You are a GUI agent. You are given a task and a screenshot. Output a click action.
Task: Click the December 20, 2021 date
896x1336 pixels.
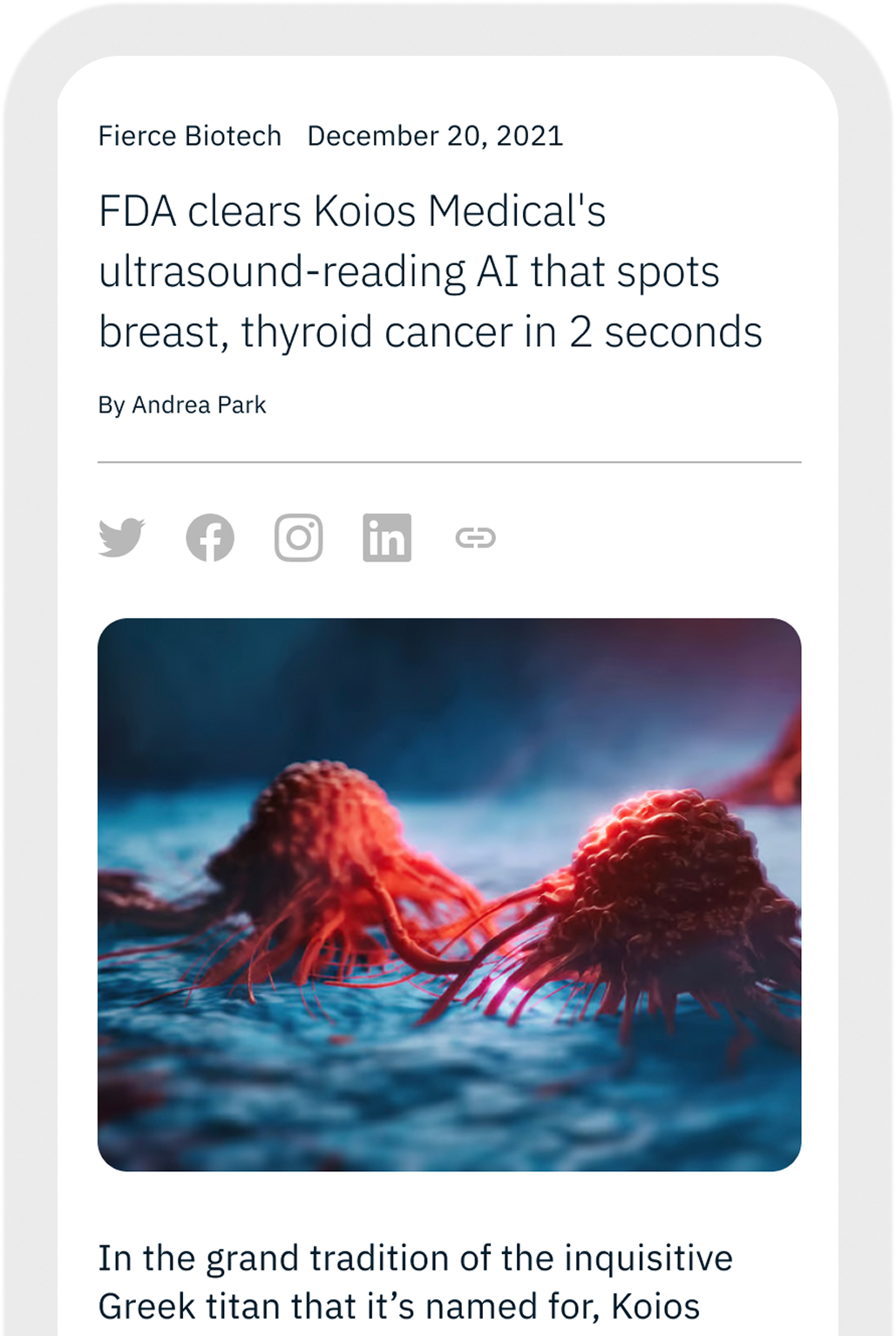436,136
